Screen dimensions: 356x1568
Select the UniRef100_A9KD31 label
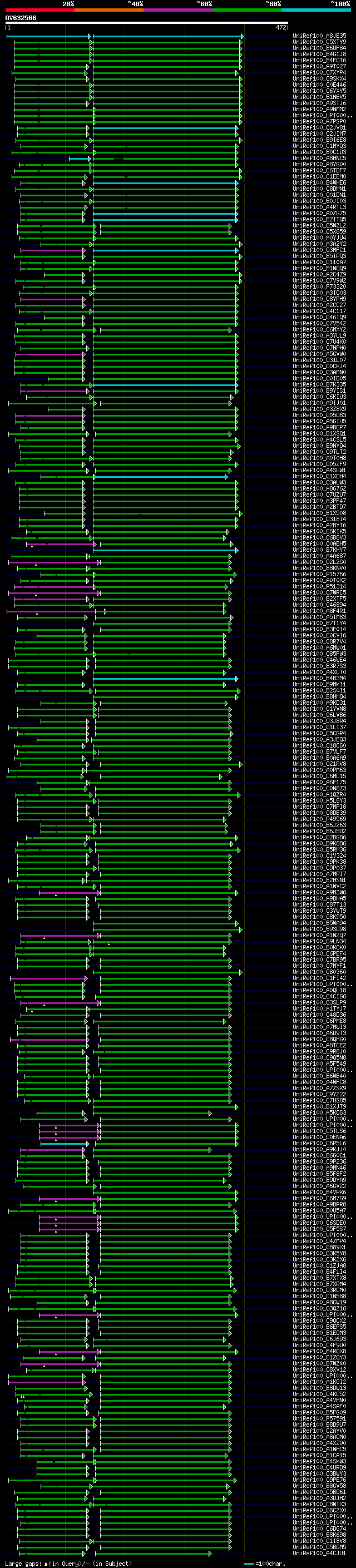(x=319, y=703)
